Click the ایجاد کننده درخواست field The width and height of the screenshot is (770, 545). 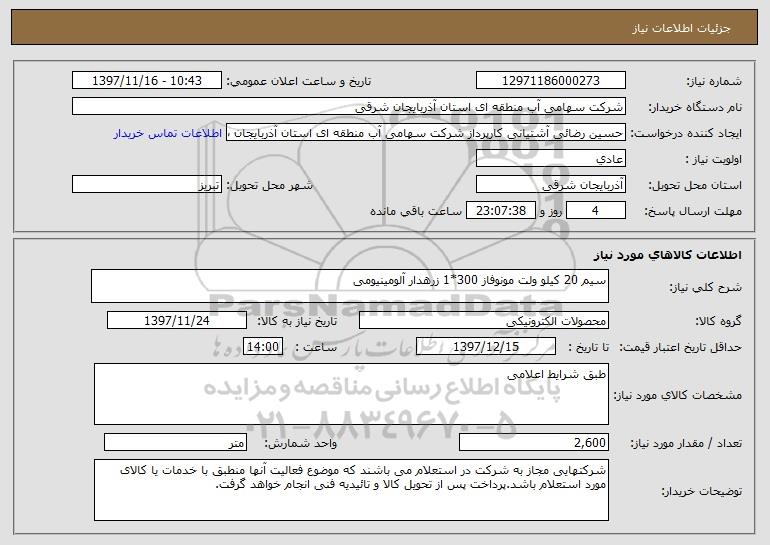426,133
